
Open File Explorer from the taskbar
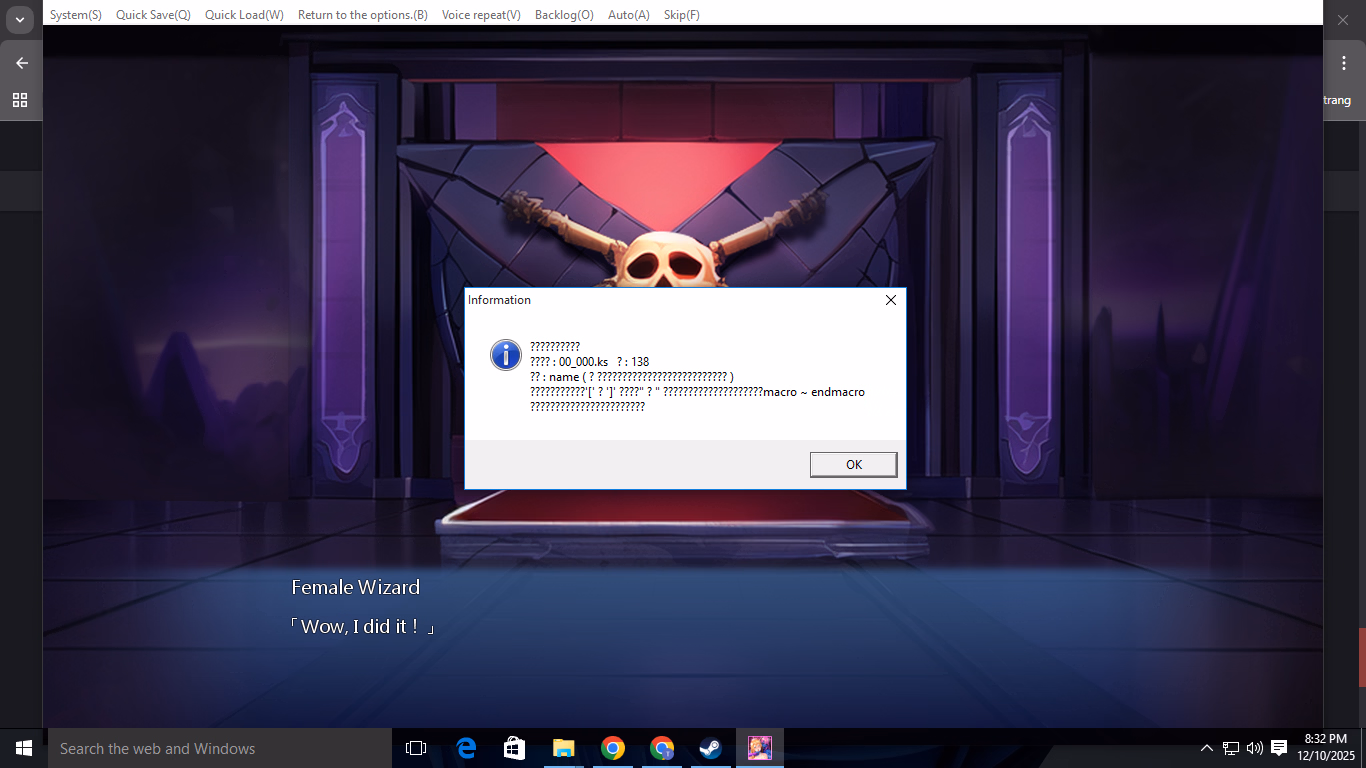coord(564,748)
